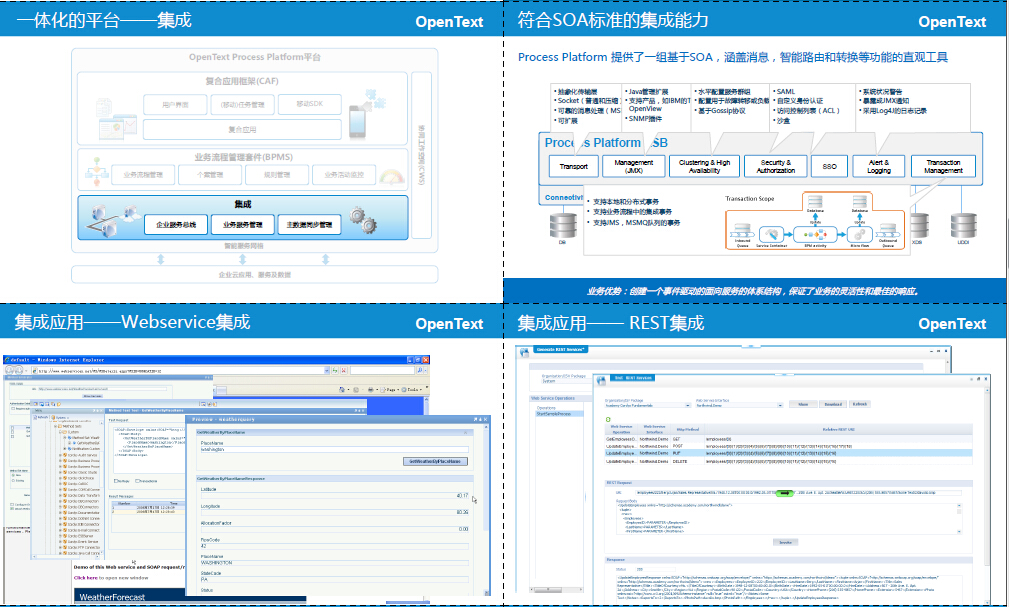The width and height of the screenshot is (1009, 607).
Task: Select the POST row in the REST table
Action: coord(788,446)
